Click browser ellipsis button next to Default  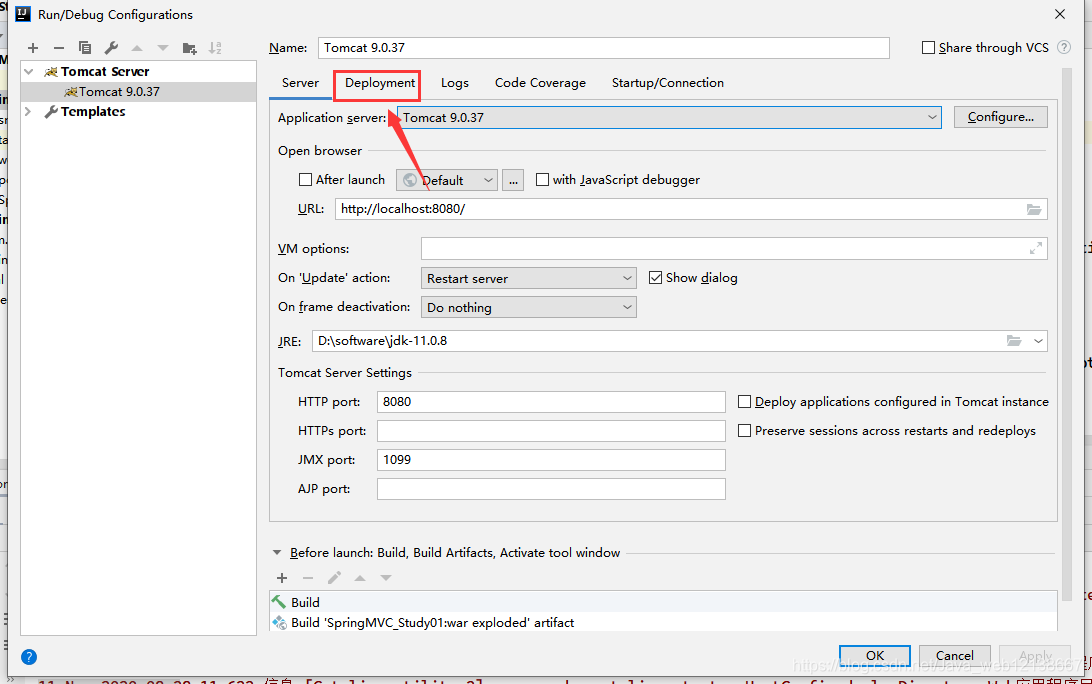[513, 180]
